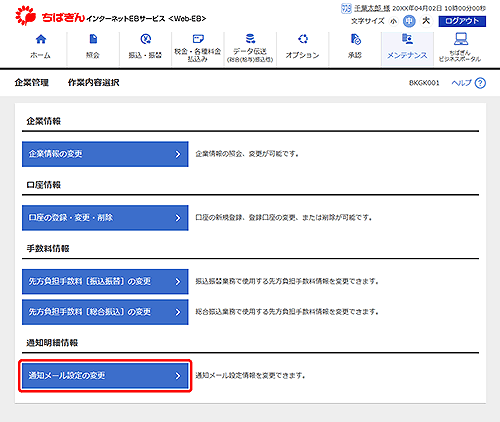
Task: Click the オプション icon
Action: (303, 39)
